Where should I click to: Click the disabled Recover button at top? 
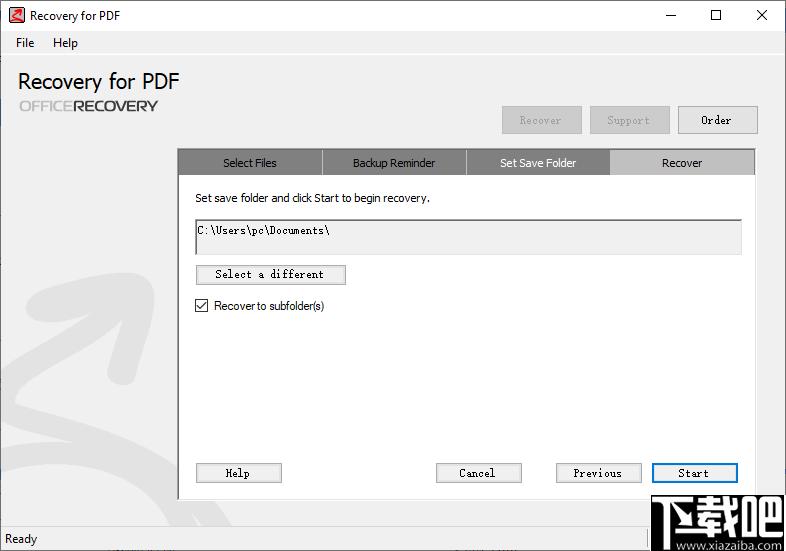tap(542, 120)
